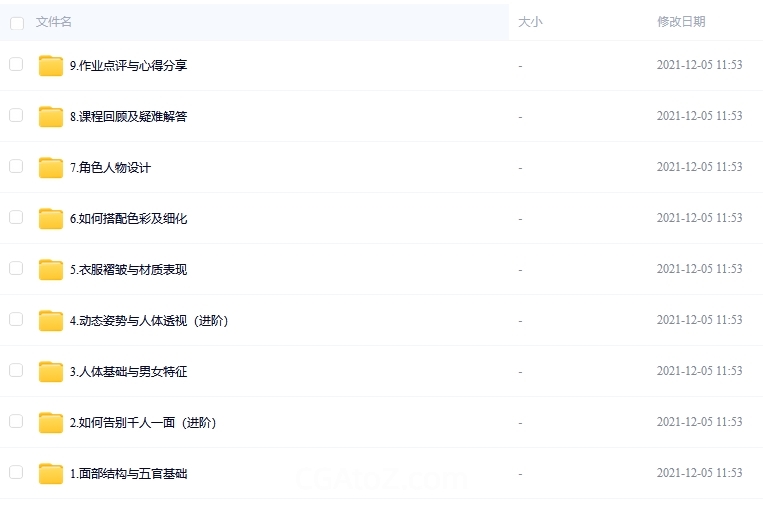763x509 pixels.
Task: Click folder icon for 9.作业点评与心得分享
Action: click(x=51, y=66)
